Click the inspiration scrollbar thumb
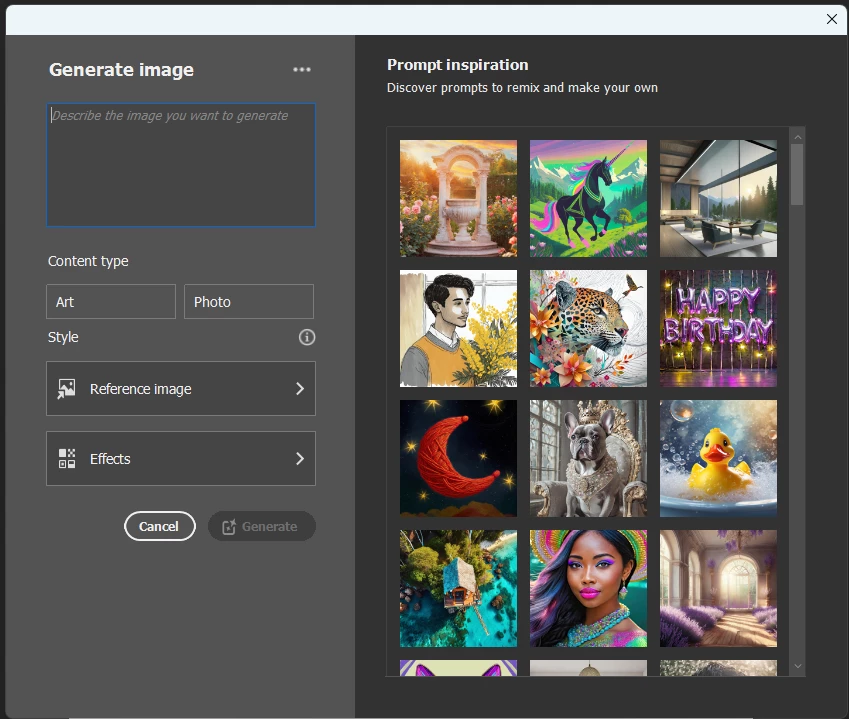849x719 pixels. (x=797, y=174)
